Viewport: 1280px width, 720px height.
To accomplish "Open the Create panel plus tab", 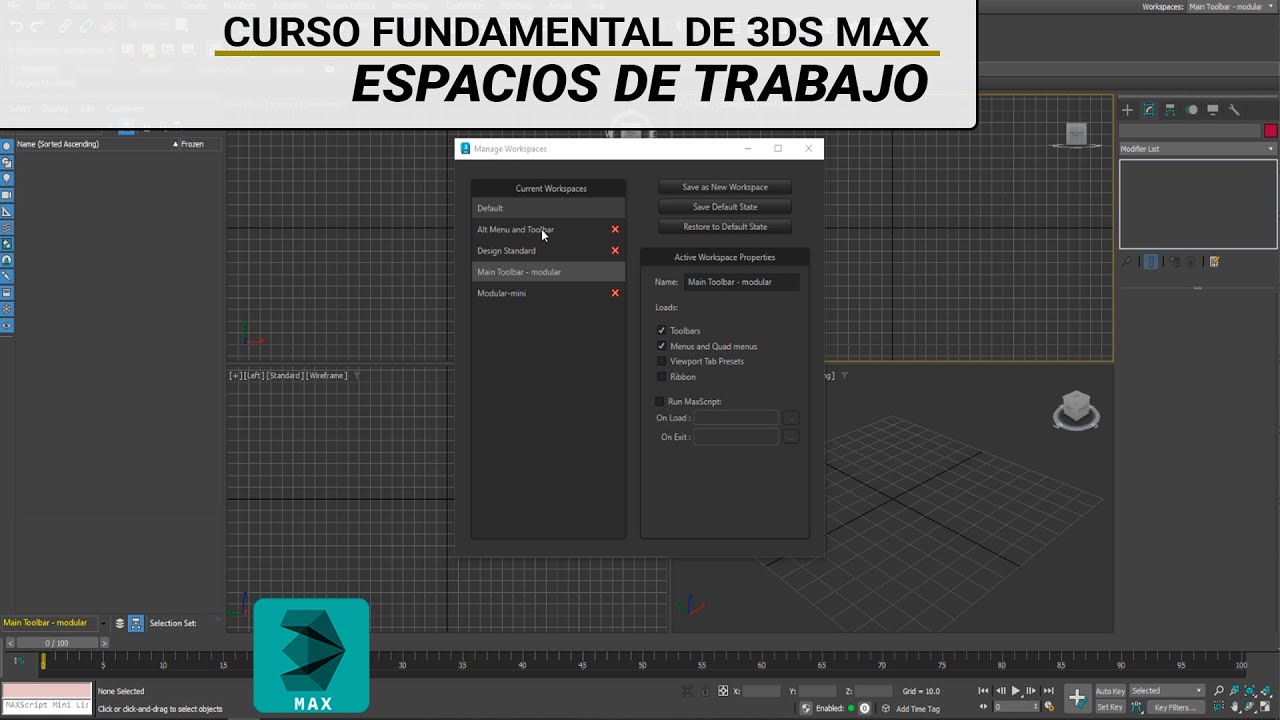I will (1127, 110).
